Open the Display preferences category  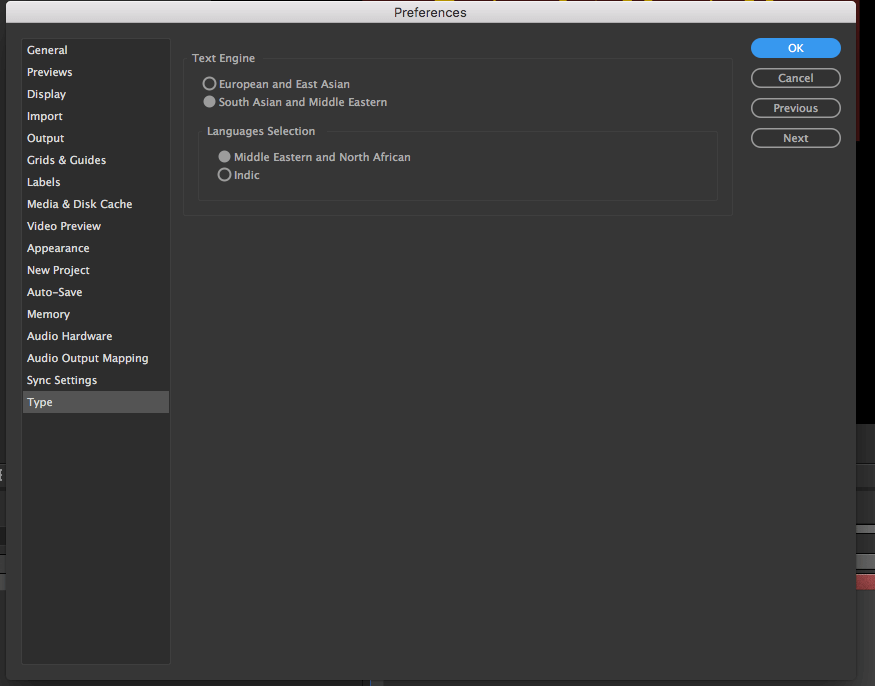point(96,94)
